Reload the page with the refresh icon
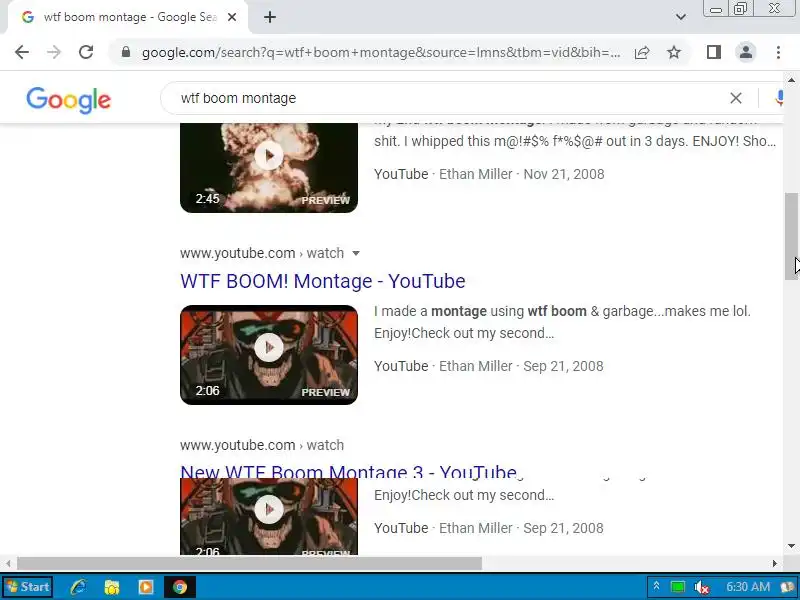Image resolution: width=800 pixels, height=600 pixels. click(x=86, y=52)
